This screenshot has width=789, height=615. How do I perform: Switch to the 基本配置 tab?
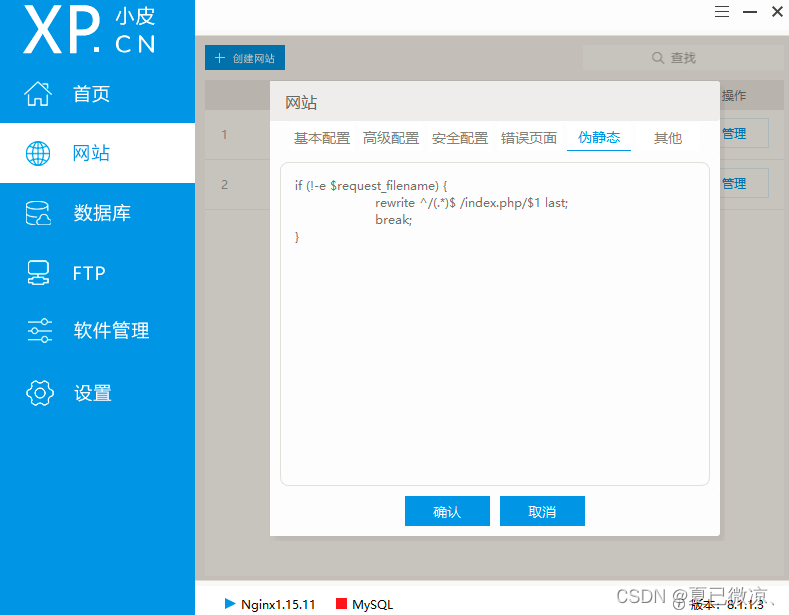322,138
